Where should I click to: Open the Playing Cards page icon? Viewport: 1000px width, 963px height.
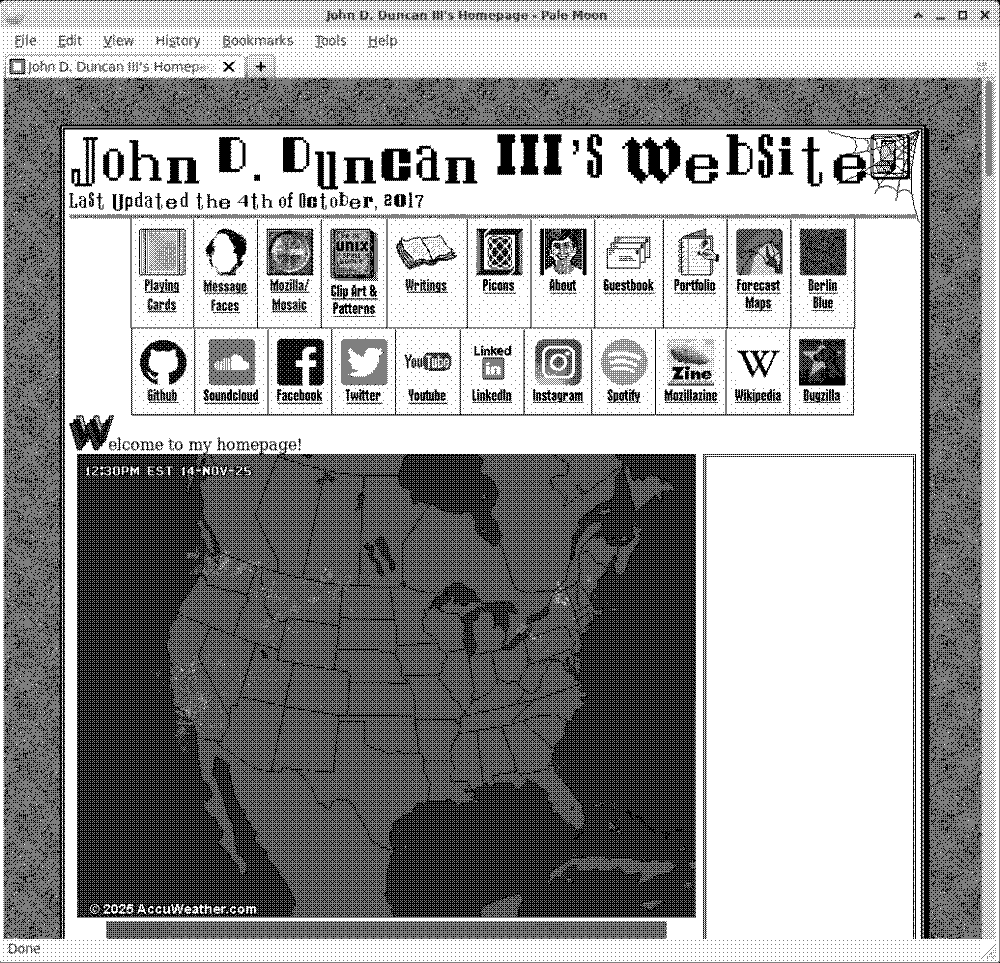[x=162, y=251]
